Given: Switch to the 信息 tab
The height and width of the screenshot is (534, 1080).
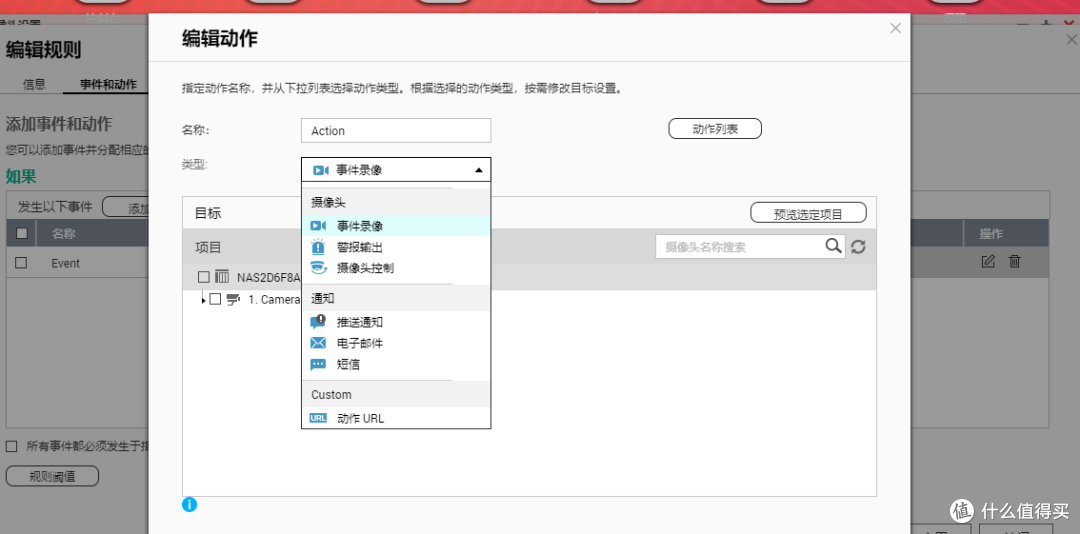Looking at the screenshot, I should 34,84.
